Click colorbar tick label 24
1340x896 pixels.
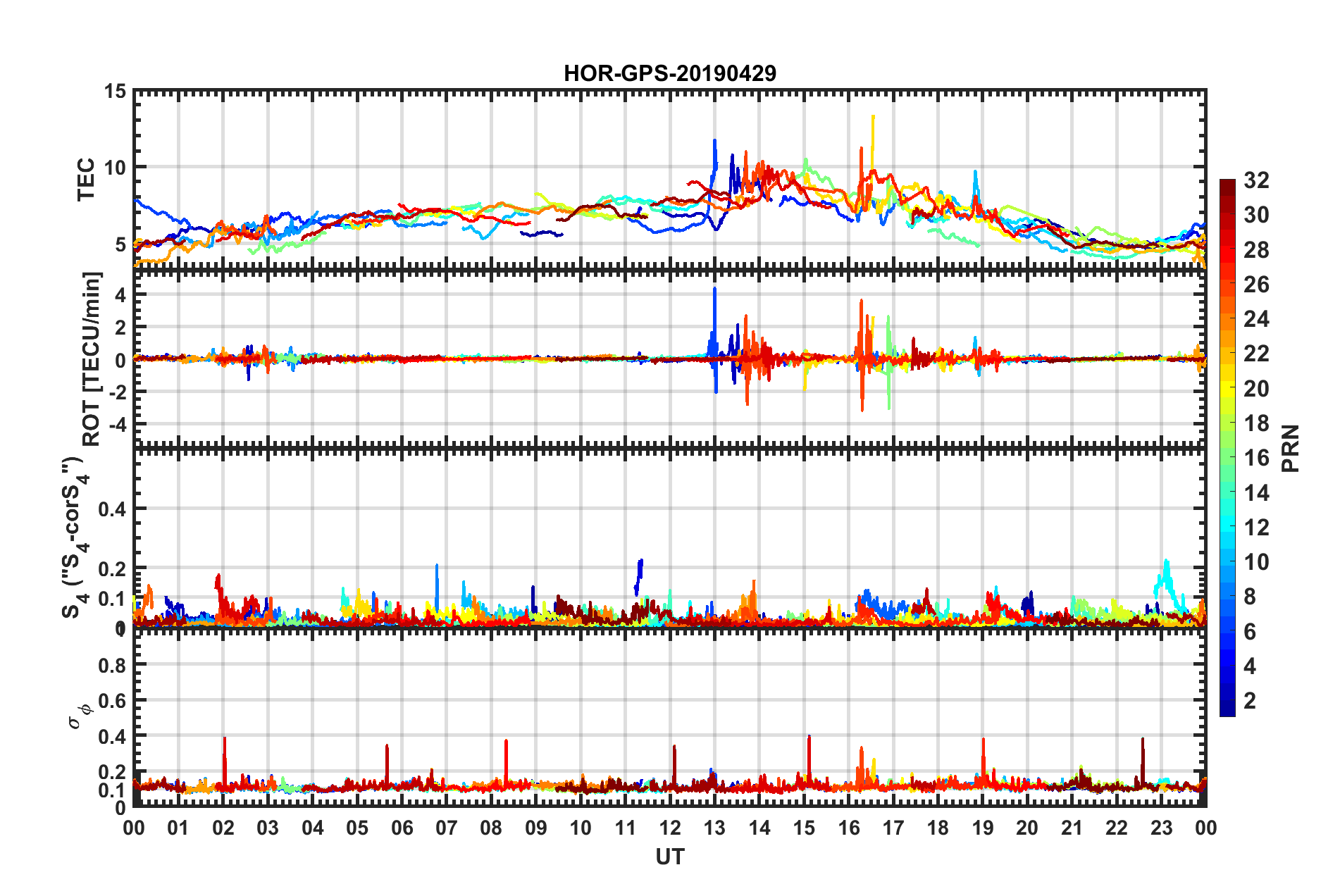point(1256,319)
